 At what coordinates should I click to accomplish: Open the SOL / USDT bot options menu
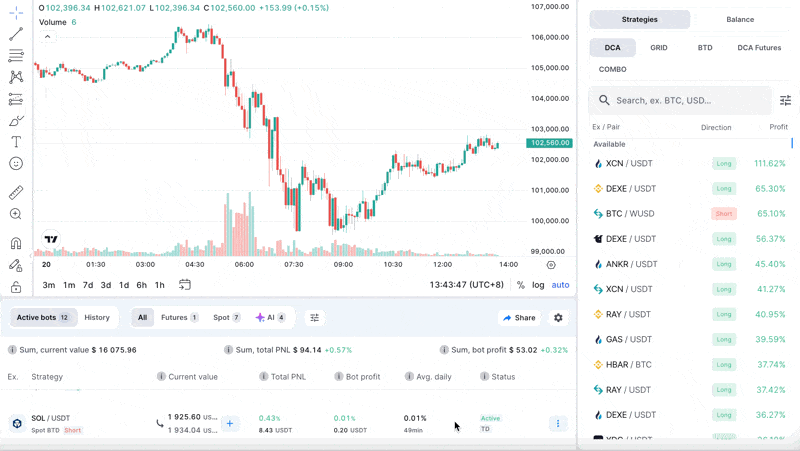tap(558, 424)
